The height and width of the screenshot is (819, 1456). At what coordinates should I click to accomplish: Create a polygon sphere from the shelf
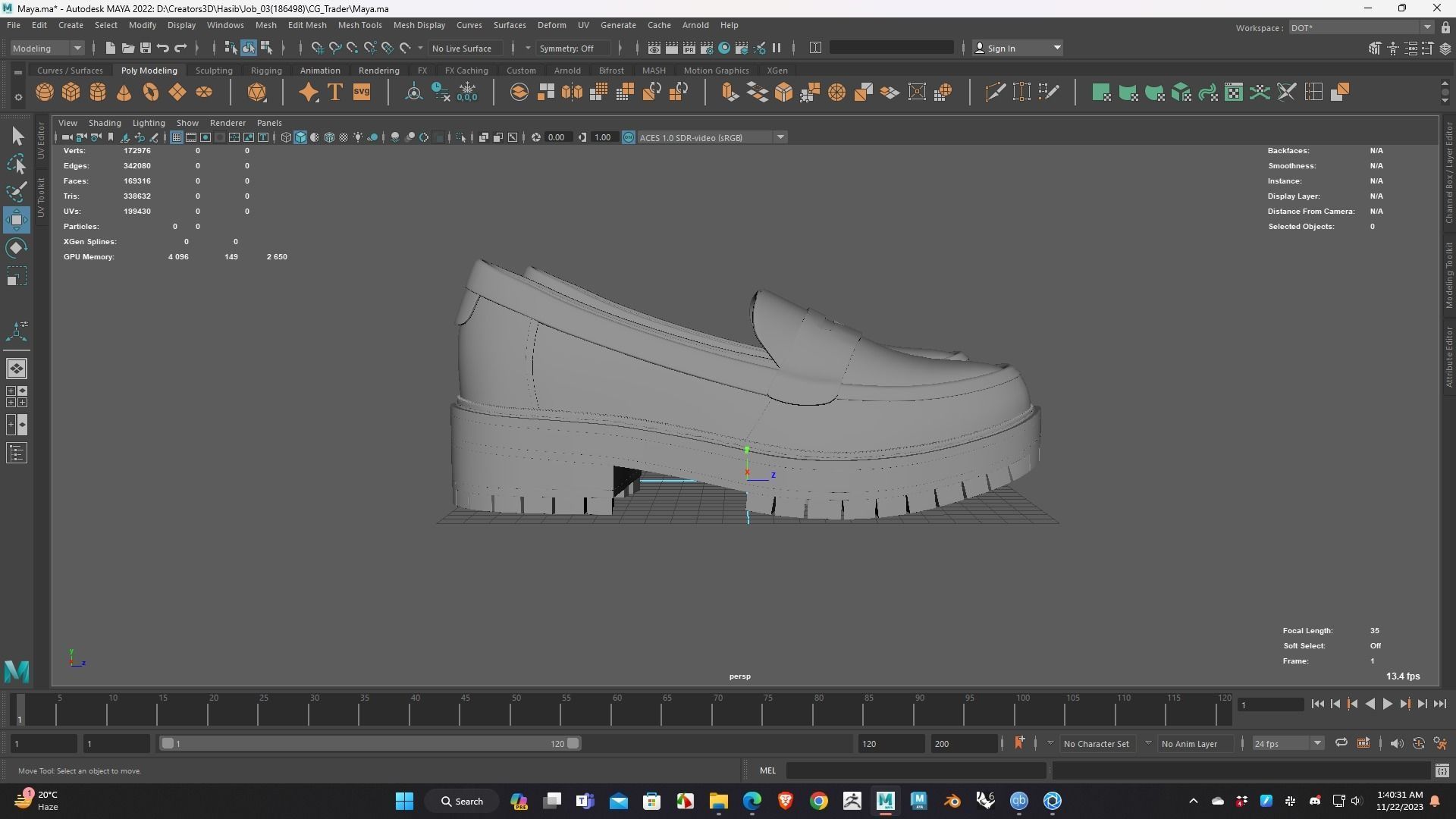(x=45, y=93)
